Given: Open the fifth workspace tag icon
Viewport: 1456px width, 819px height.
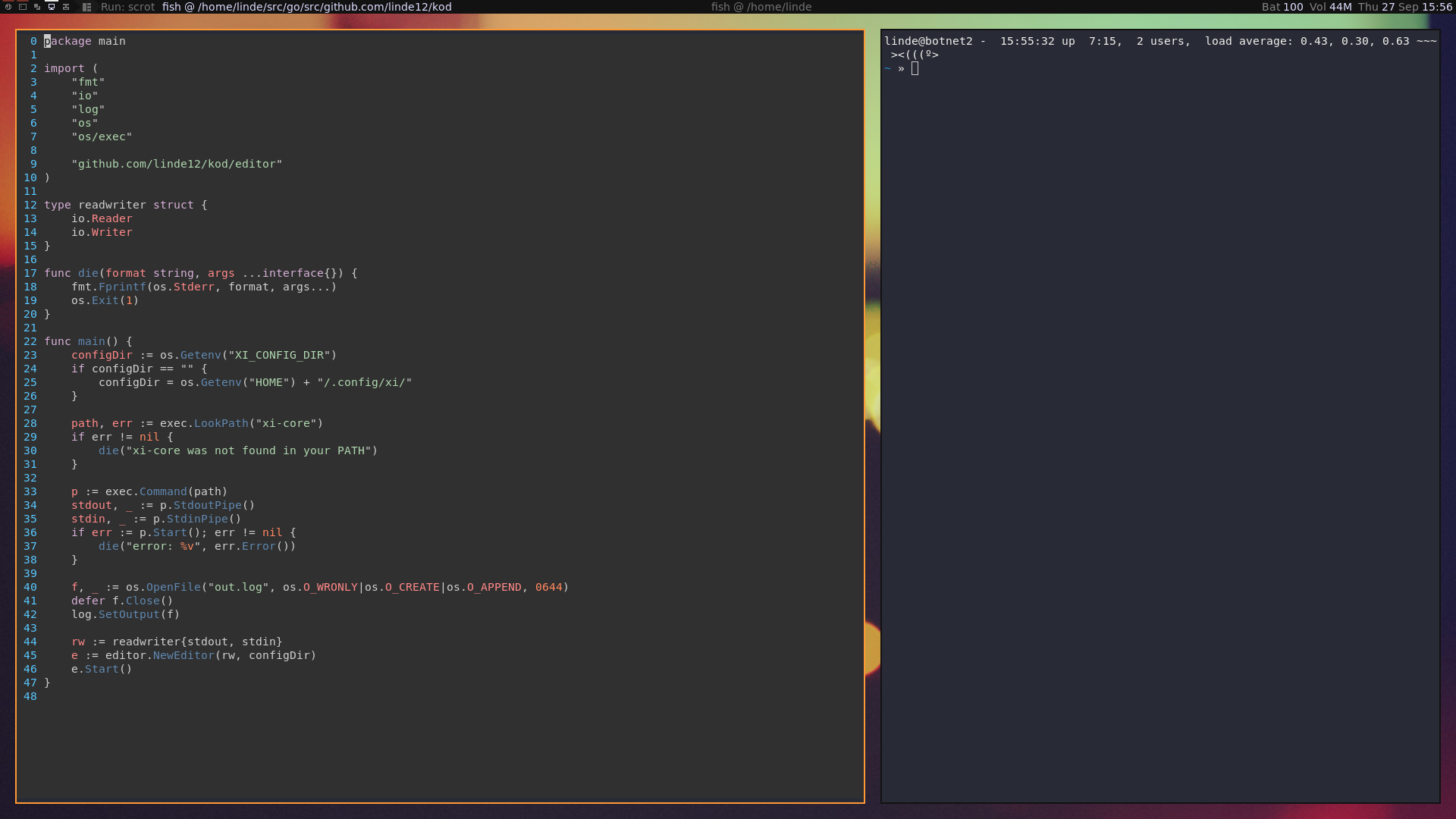Looking at the screenshot, I should [x=66, y=7].
